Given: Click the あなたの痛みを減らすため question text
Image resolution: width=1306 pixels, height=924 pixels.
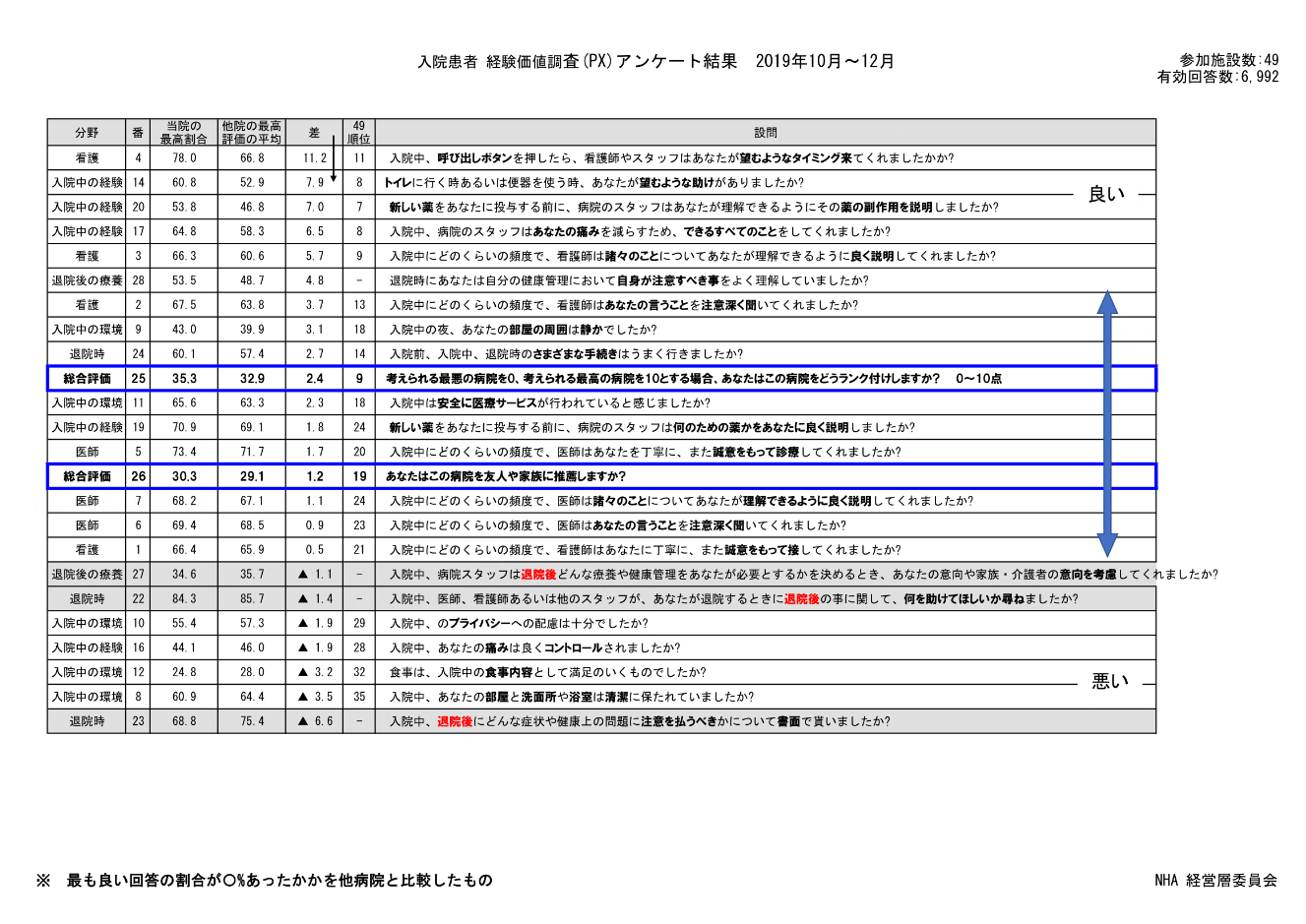Looking at the screenshot, I should (640, 231).
